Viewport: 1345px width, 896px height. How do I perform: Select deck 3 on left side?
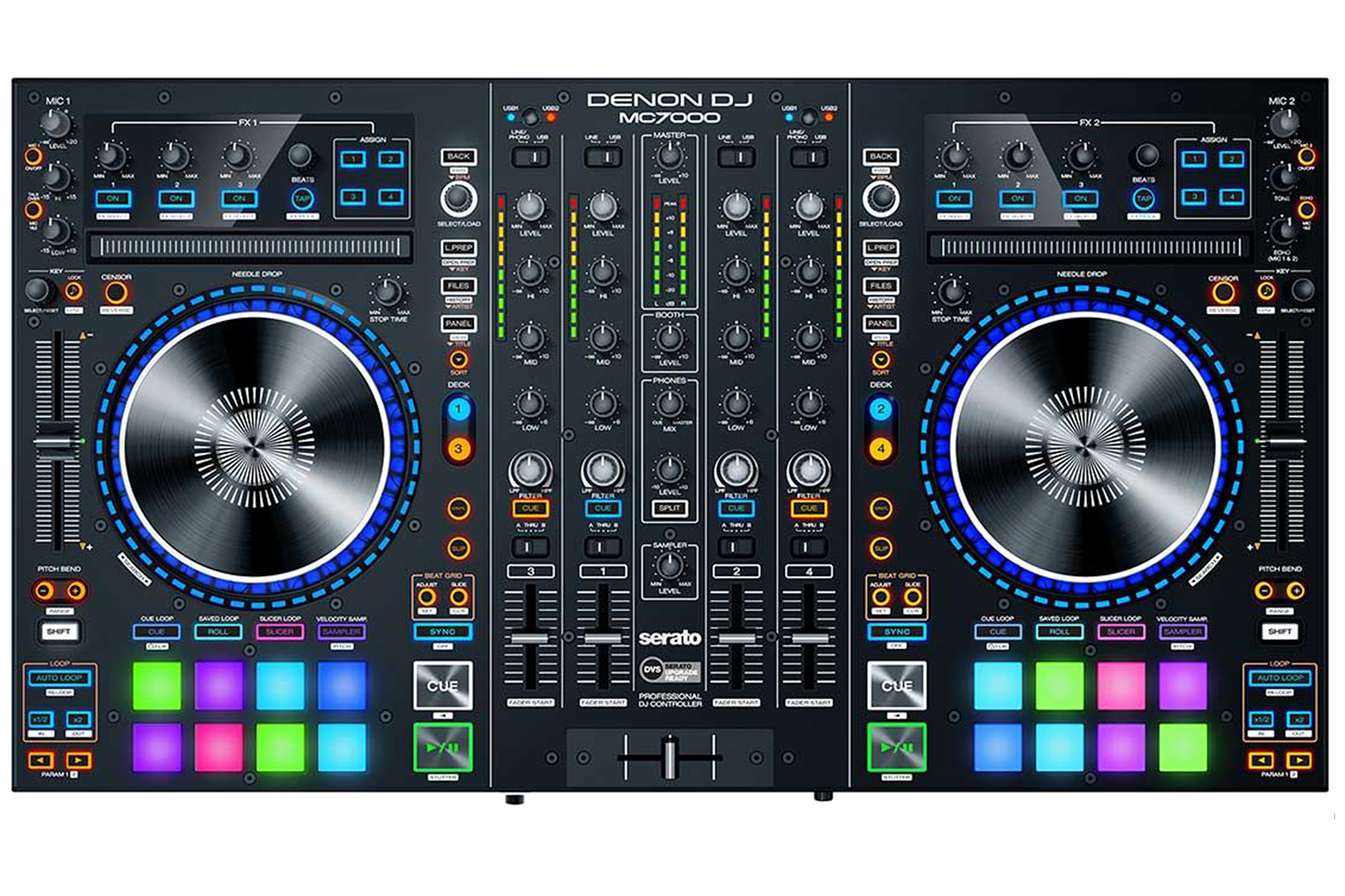click(x=458, y=449)
